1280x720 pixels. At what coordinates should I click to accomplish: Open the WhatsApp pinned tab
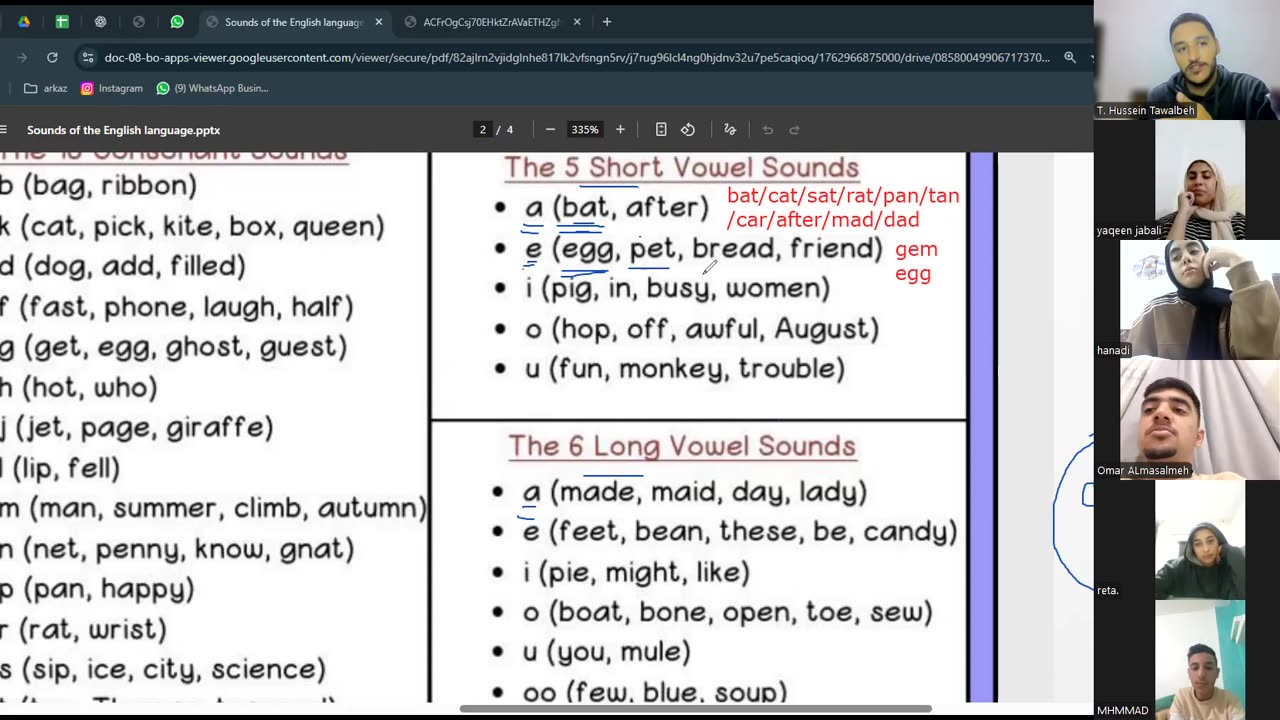click(177, 22)
